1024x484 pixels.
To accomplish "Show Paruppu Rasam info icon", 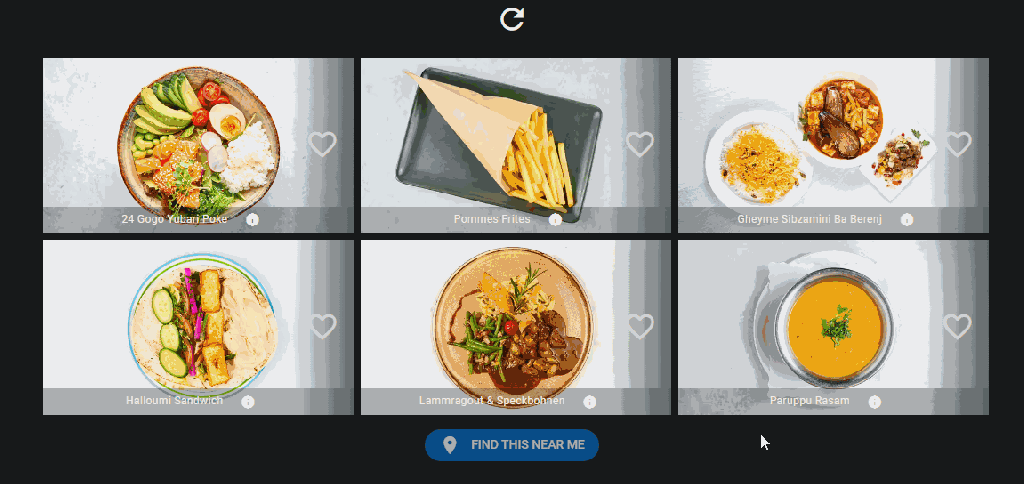I will click(874, 402).
